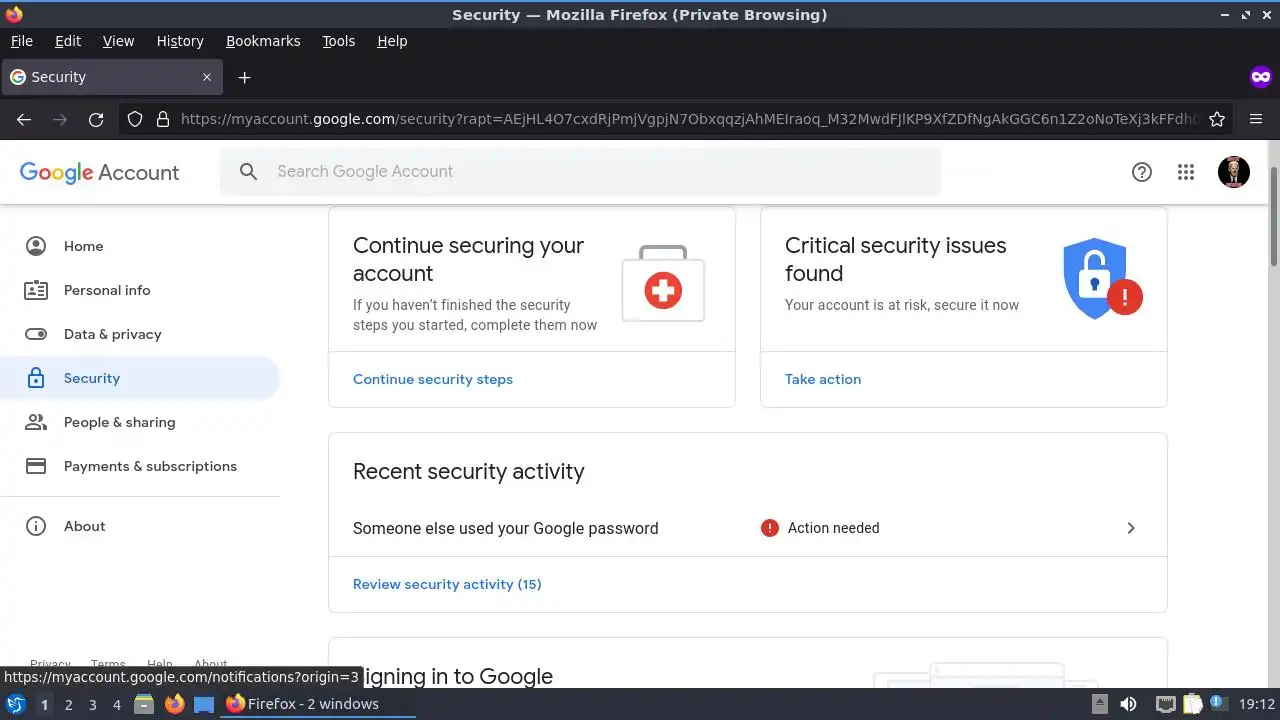Open Firefox hamburger application menu

[1256, 120]
